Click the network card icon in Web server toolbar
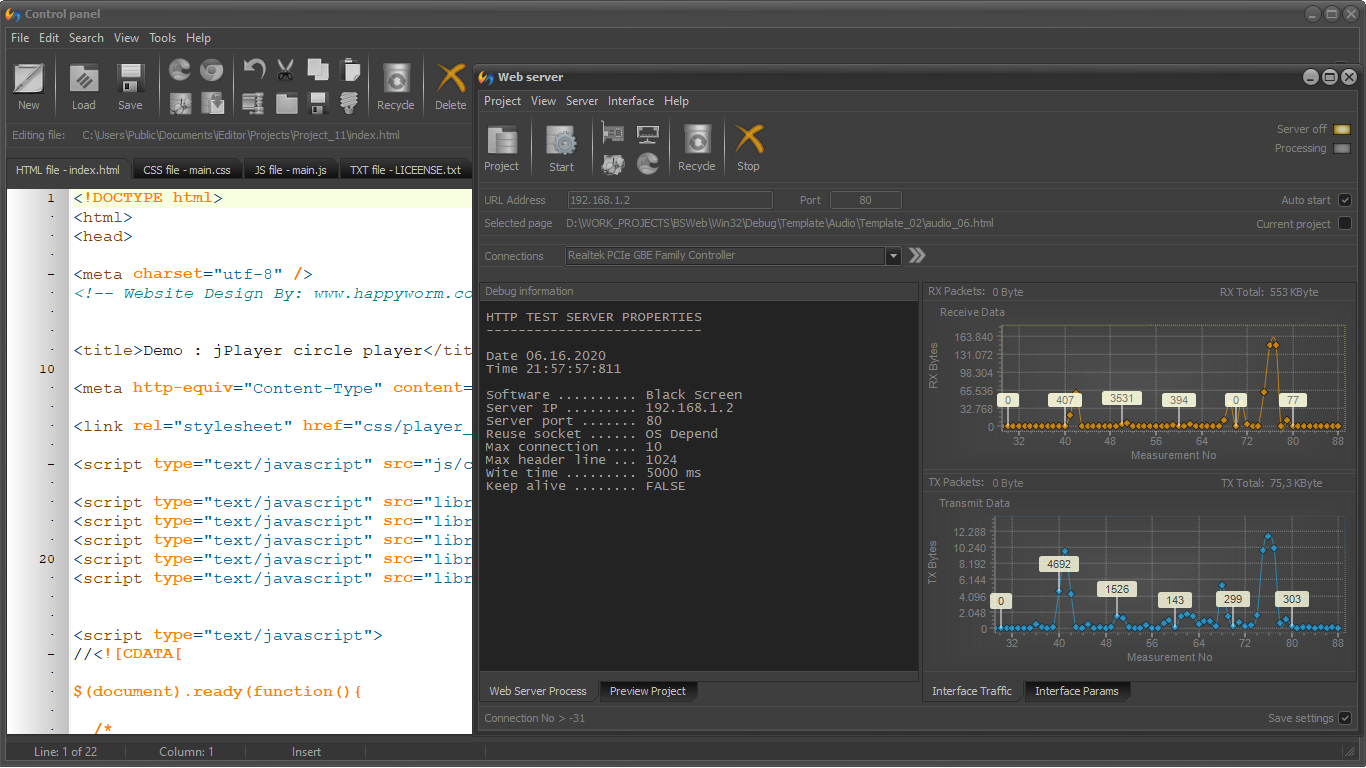 click(613, 134)
